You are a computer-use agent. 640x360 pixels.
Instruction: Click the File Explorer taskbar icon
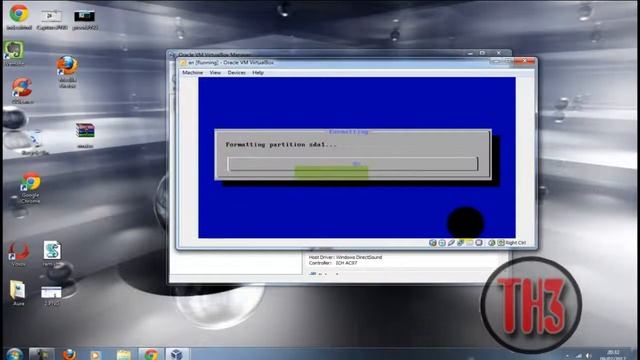pos(123,354)
